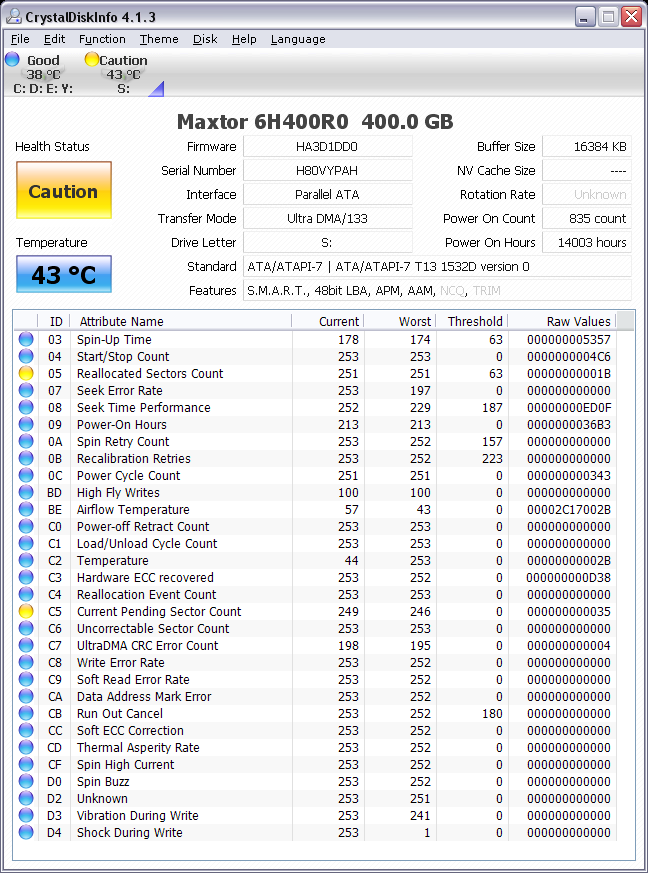Click the status orb for Soft Read Error Rate
The image size is (648, 873).
(x=26, y=679)
